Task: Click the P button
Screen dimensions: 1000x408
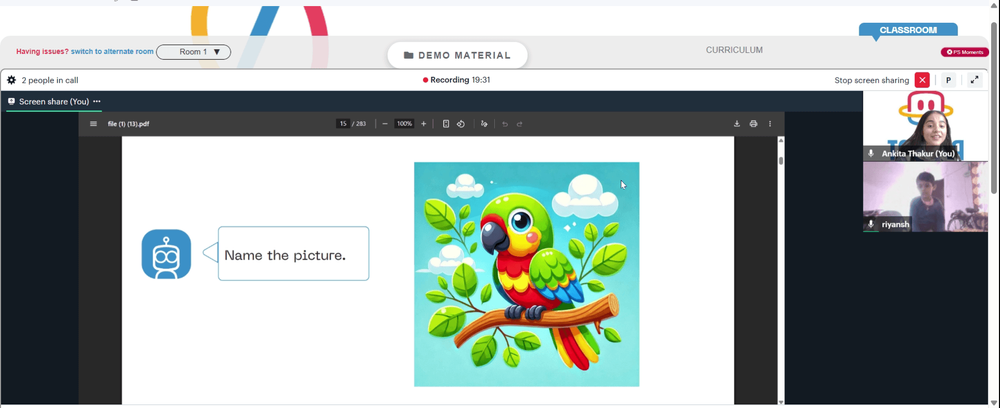Action: coord(948,80)
